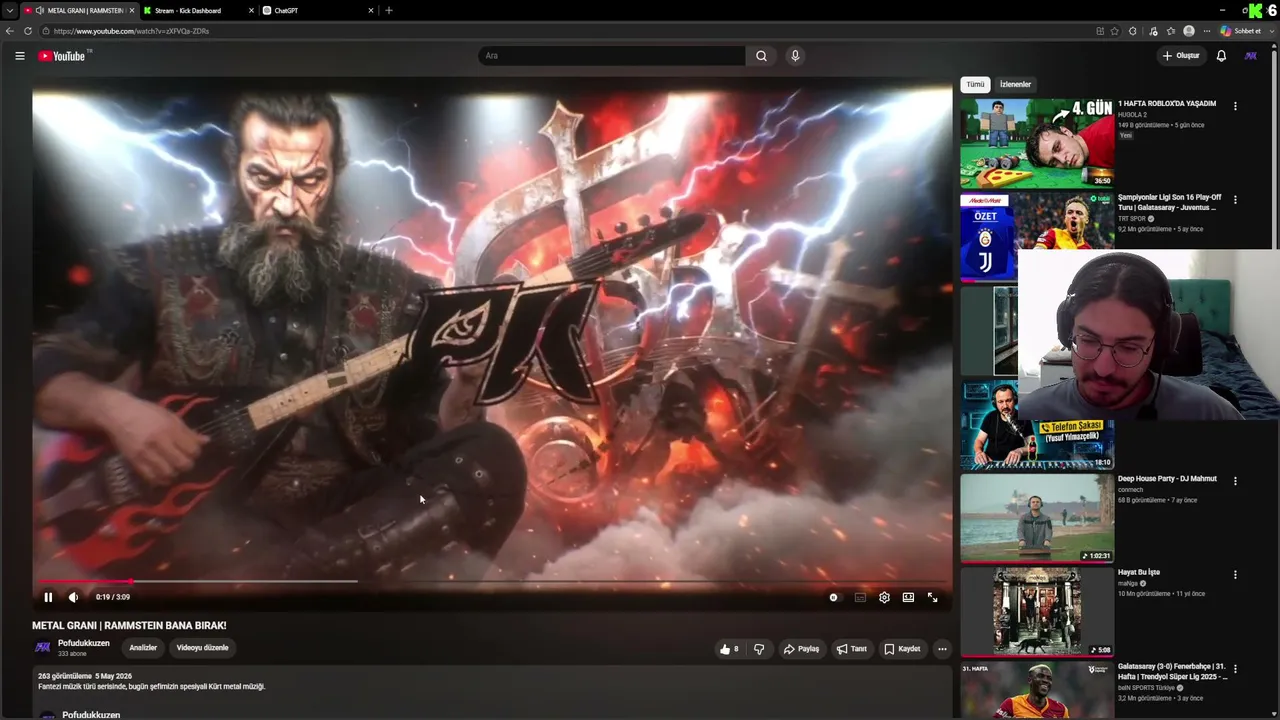1280x720 pixels.
Task: Open options for 1 HAFTA ROBLOX'DA YAŞADIM
Action: (1235, 106)
